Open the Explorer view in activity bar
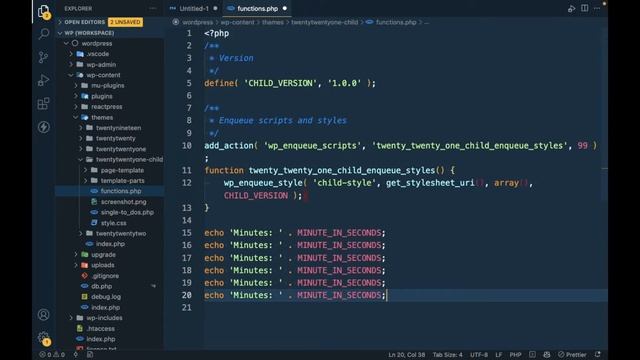Screen dimensions: 640x360 click(x=43, y=11)
